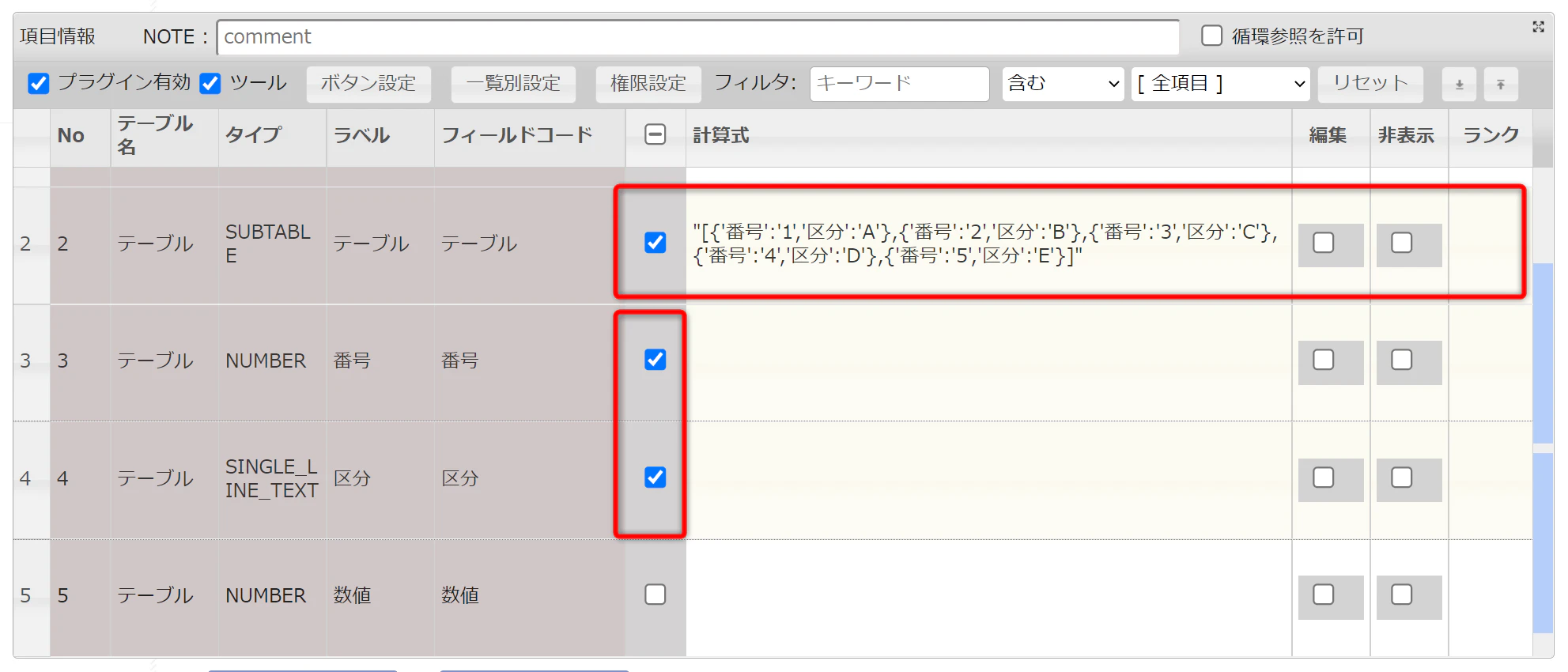This screenshot has height=672, width=1568.
Task: Click the move-to-bottom arrow icon button
Action: pos(1460,84)
